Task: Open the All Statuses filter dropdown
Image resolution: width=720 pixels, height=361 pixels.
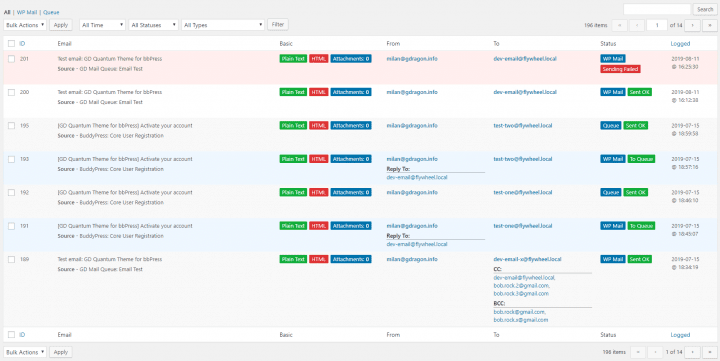Action: [153, 25]
